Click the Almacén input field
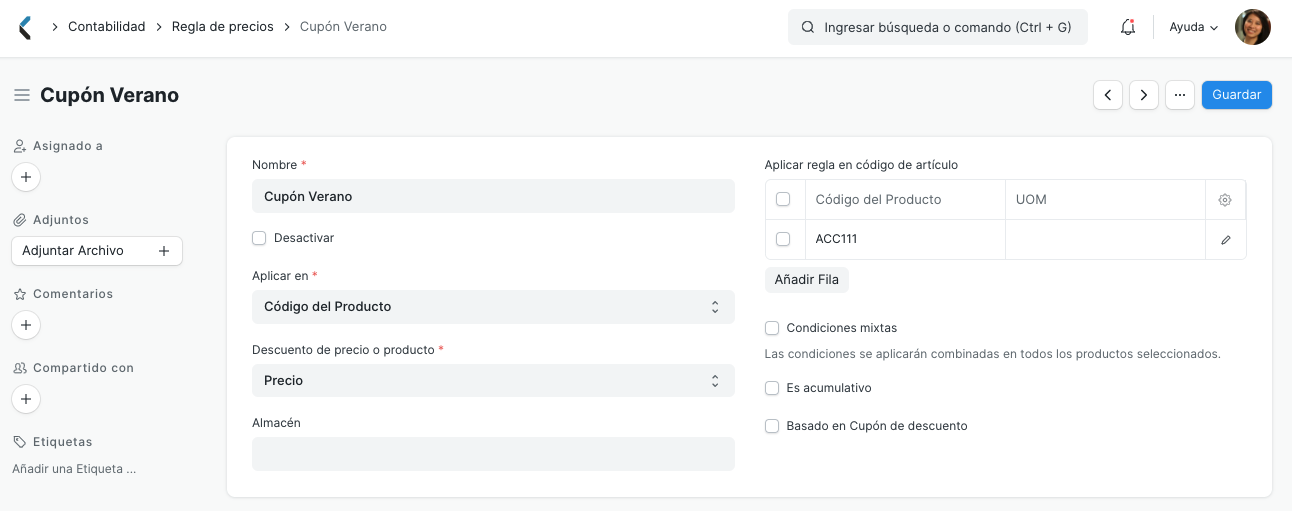 pos(493,454)
